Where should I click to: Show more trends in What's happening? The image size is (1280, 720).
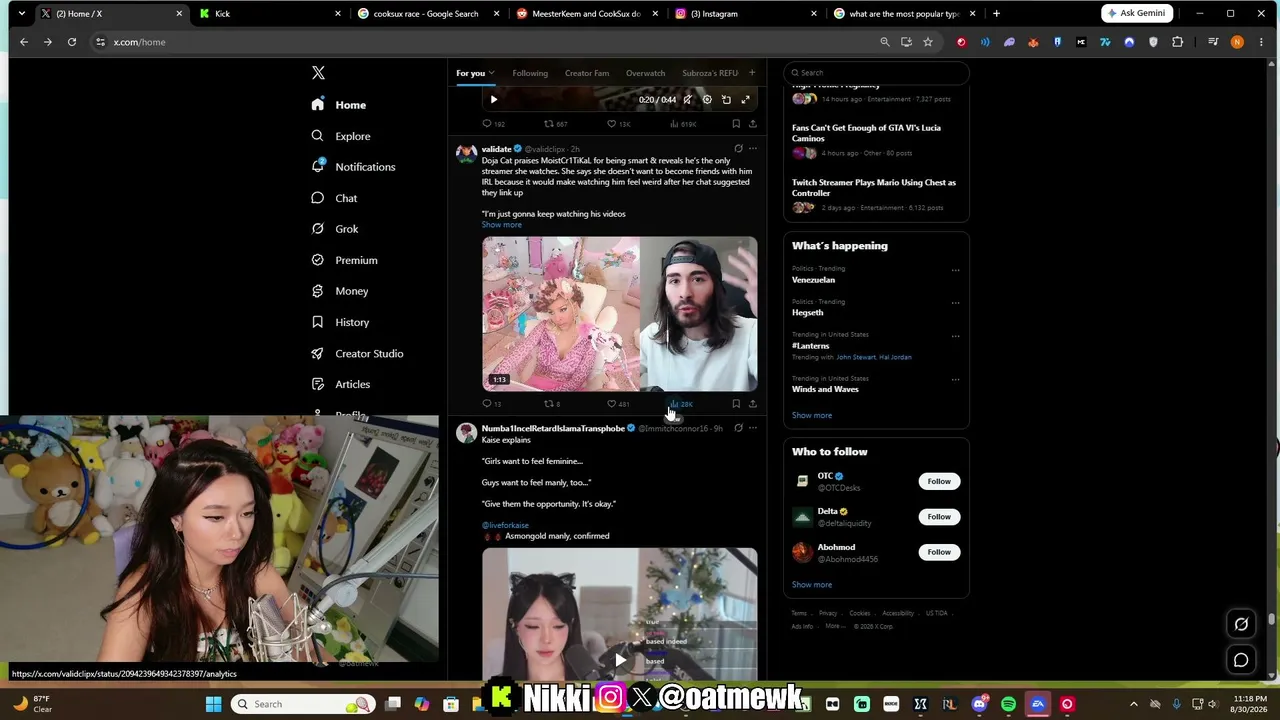pyautogui.click(x=812, y=415)
